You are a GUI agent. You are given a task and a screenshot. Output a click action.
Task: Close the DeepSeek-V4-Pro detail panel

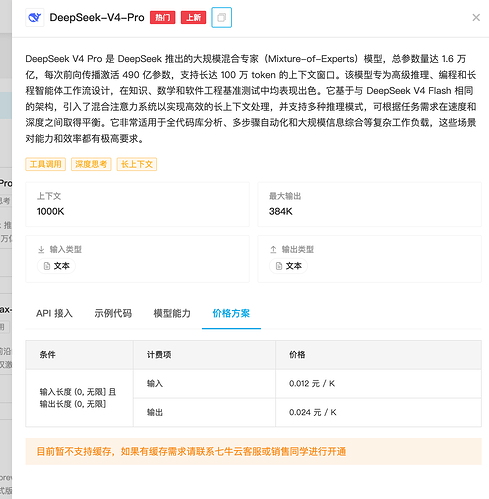click(476, 17)
